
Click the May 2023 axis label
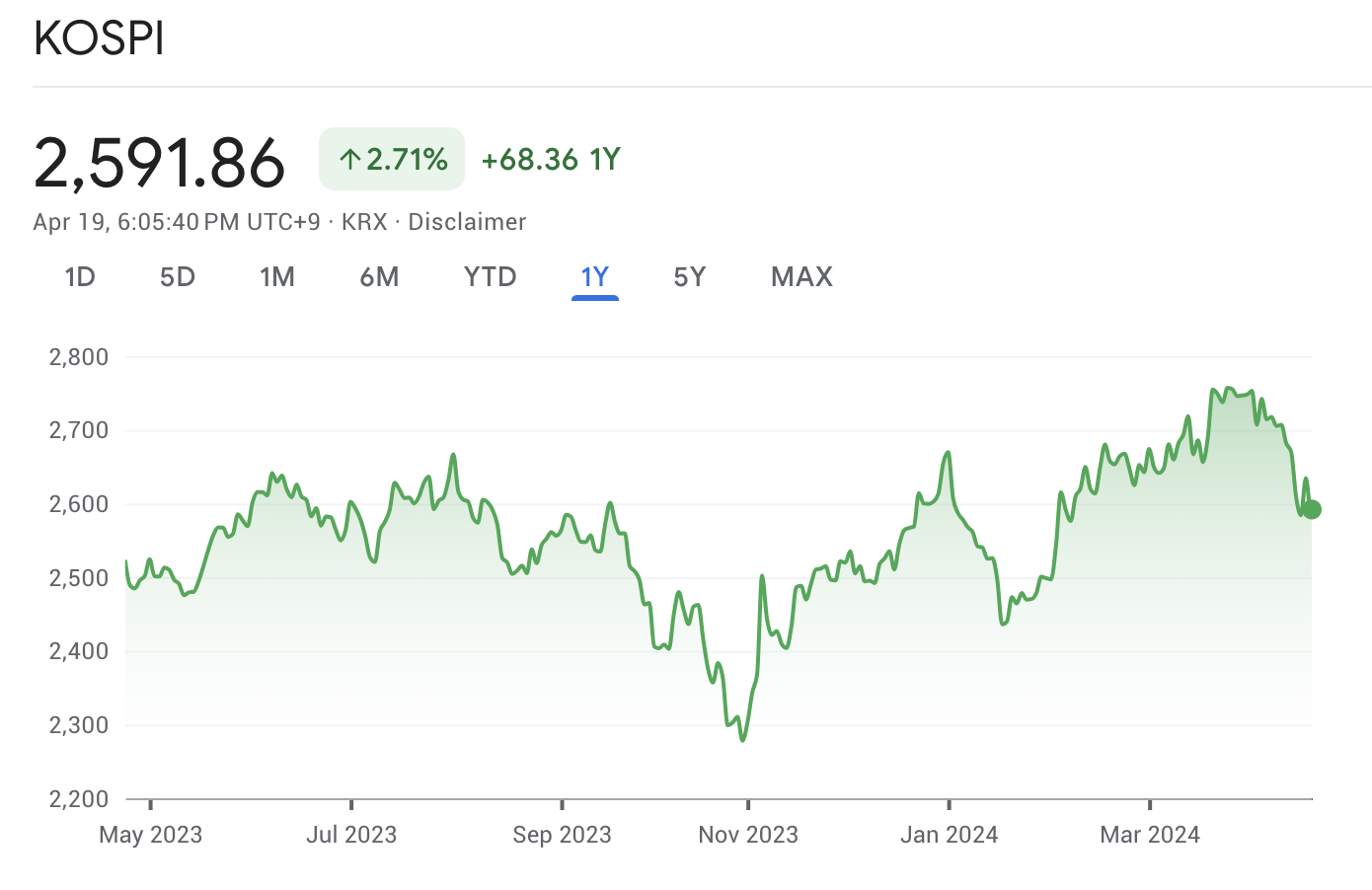pyautogui.click(x=151, y=835)
